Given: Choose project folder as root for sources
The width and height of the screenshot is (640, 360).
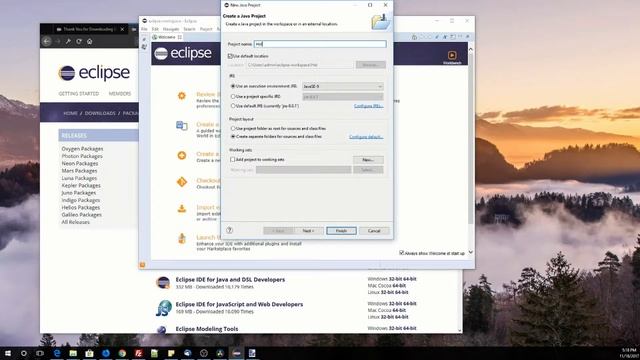Looking at the screenshot, I should pos(233,128).
